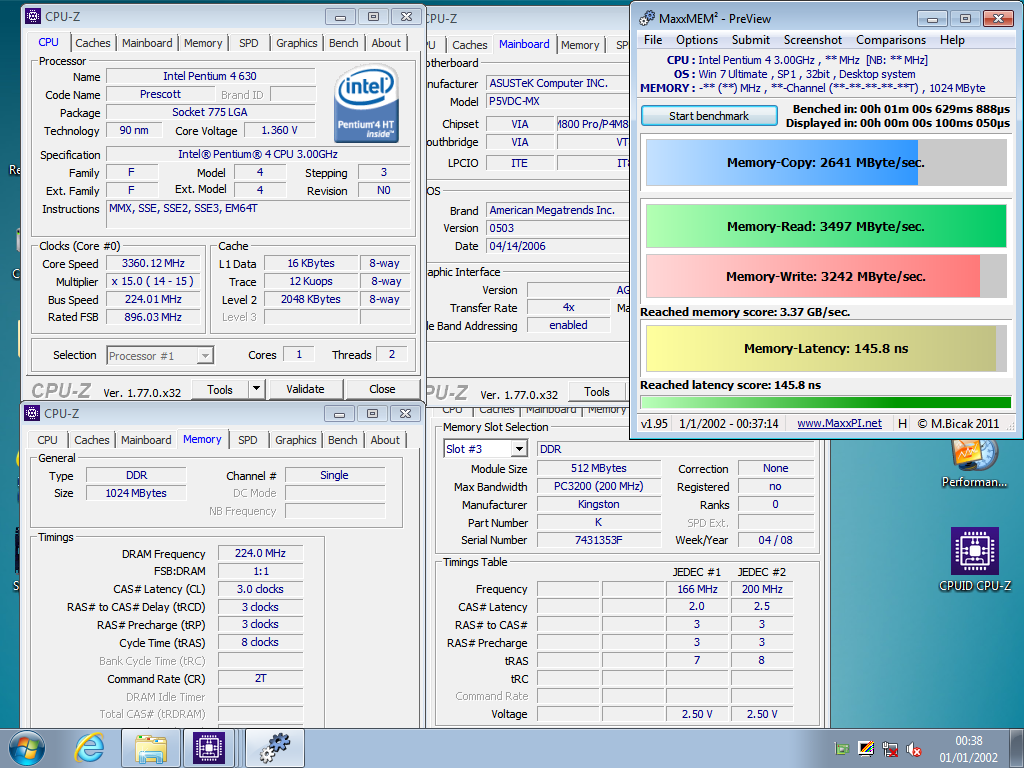
Task: Switch to Caches tab in top CPU-Z
Action: 93,43
